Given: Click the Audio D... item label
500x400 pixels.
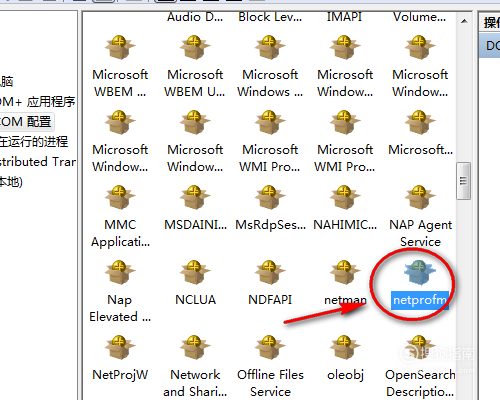Looking at the screenshot, I should pyautogui.click(x=195, y=17).
